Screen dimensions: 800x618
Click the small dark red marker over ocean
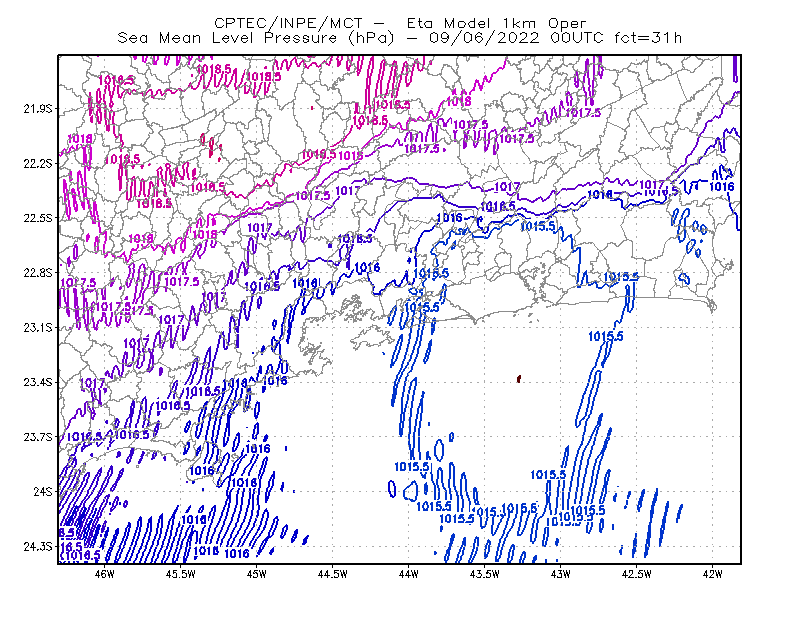coord(519,379)
